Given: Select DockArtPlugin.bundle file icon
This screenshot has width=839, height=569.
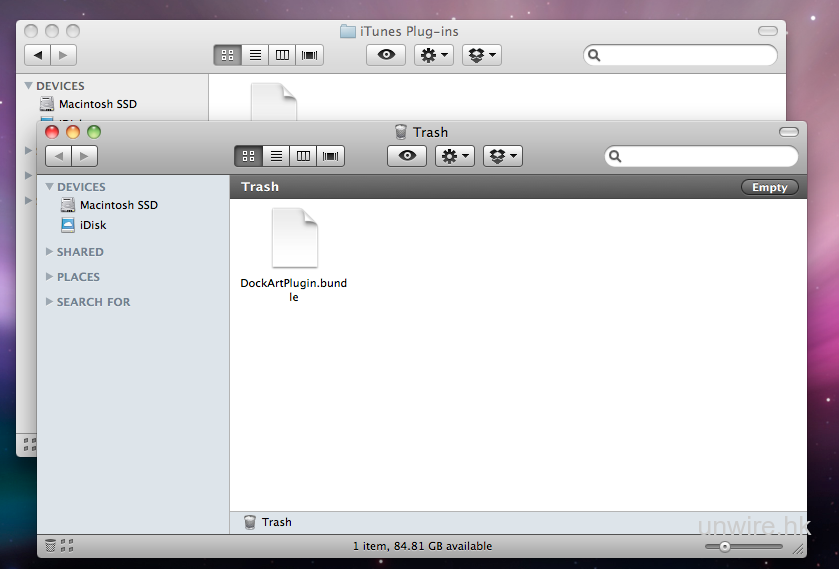Looking at the screenshot, I should (x=294, y=240).
